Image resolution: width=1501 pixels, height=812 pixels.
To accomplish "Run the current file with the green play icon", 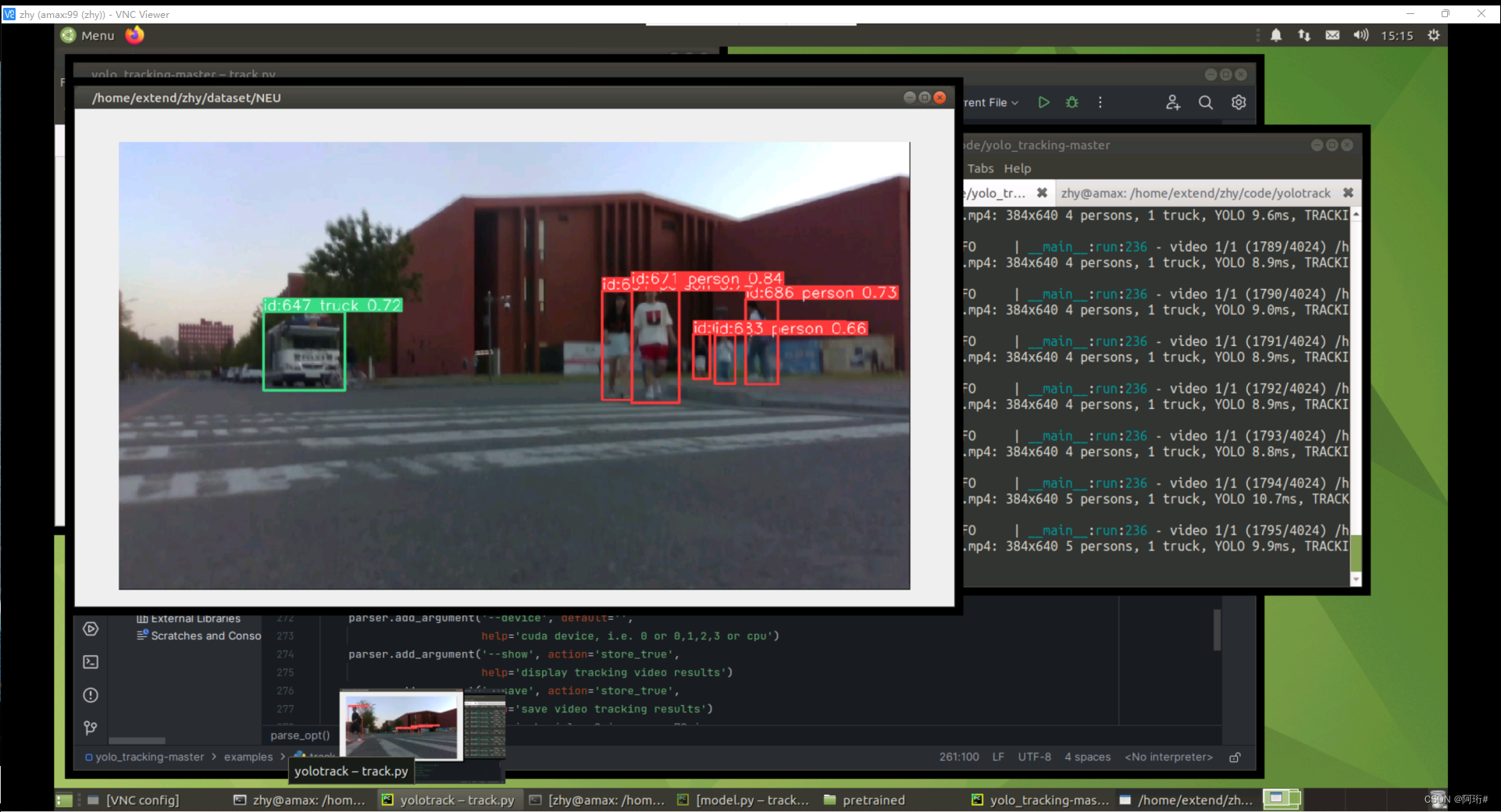I will tap(1044, 101).
